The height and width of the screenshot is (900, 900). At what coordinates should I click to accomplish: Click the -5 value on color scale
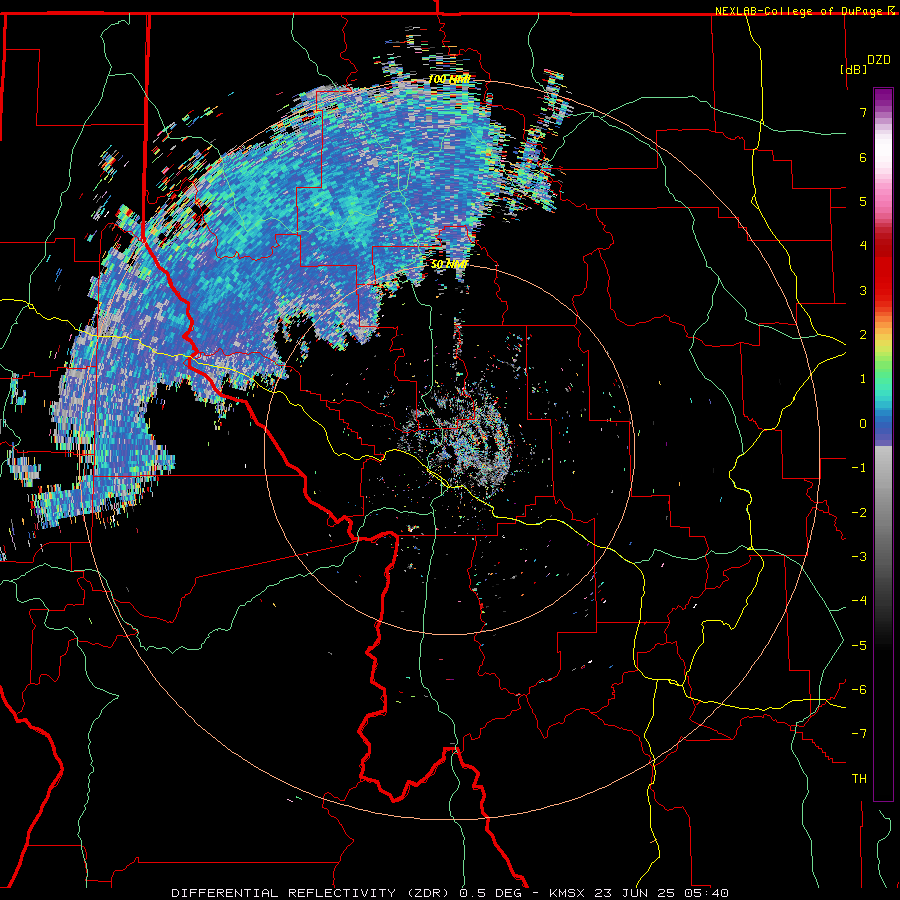coord(859,646)
